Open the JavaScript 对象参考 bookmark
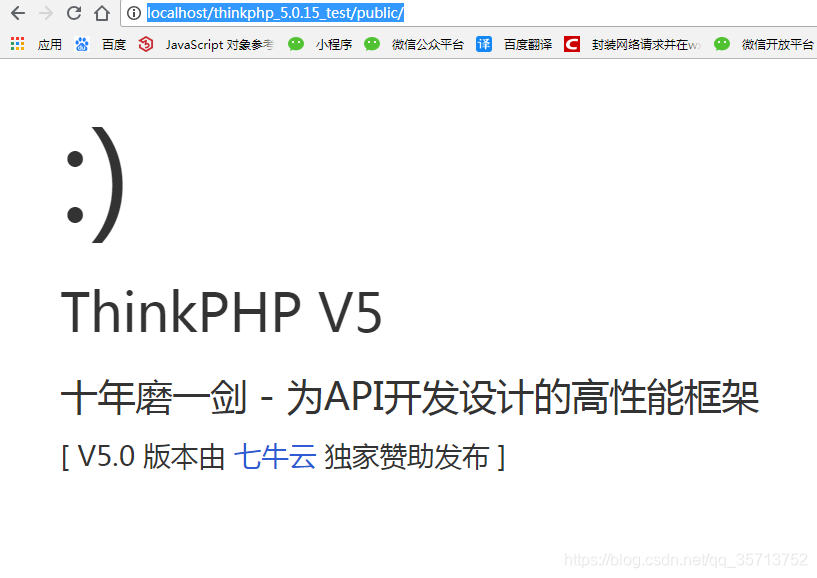The width and height of the screenshot is (817, 578). (x=219, y=45)
